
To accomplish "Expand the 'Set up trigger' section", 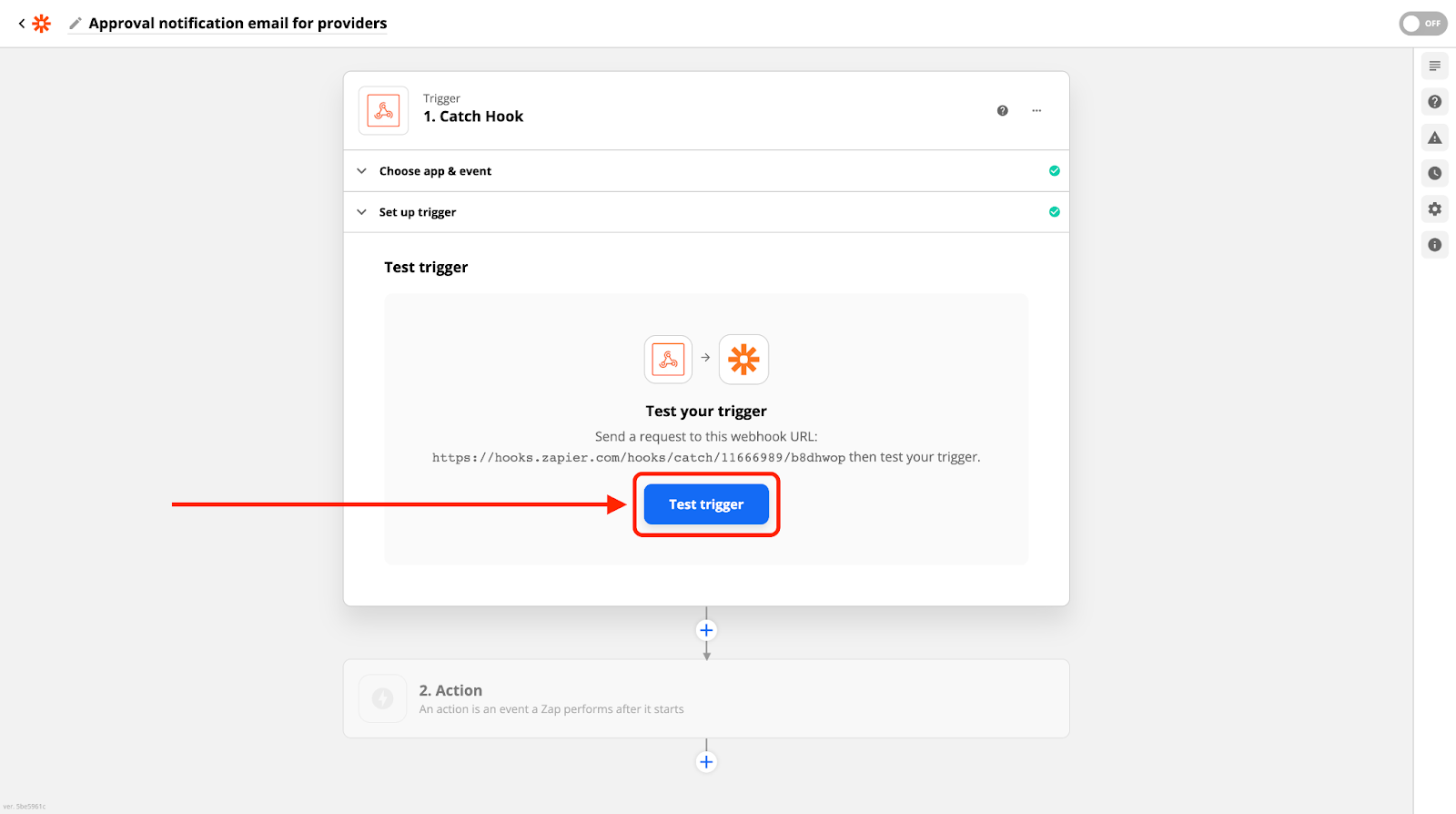I will 705,212.
